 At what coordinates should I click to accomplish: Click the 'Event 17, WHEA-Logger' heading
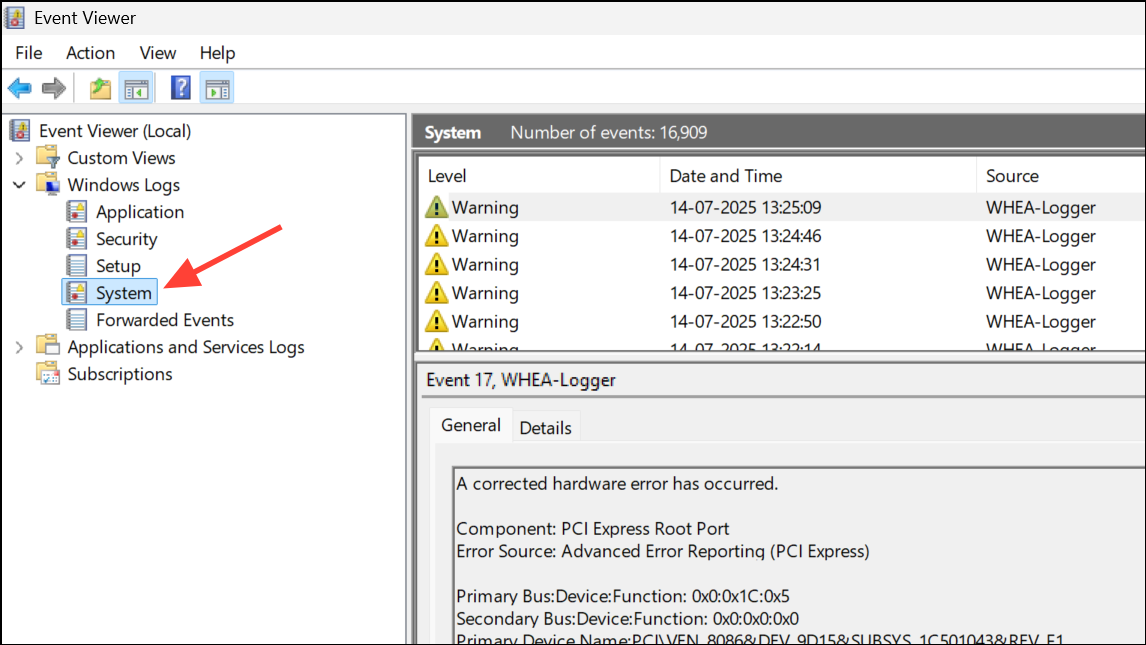pyautogui.click(x=520, y=380)
